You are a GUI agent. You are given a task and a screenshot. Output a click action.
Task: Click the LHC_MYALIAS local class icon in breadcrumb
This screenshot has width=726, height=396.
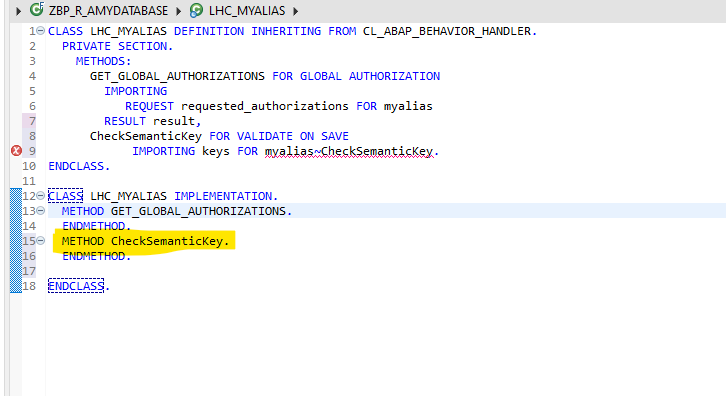point(196,10)
